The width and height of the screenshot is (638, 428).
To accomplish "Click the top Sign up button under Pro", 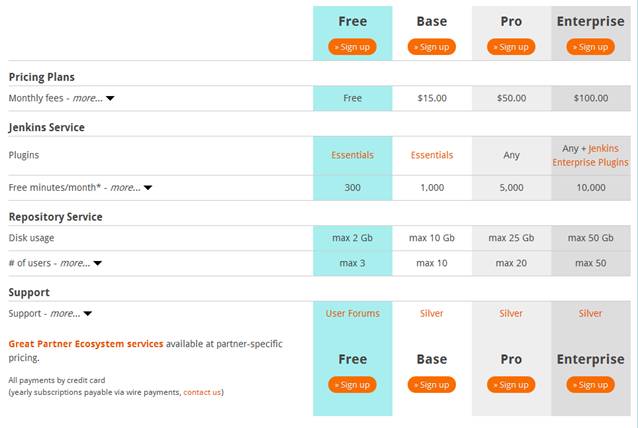I will click(511, 47).
